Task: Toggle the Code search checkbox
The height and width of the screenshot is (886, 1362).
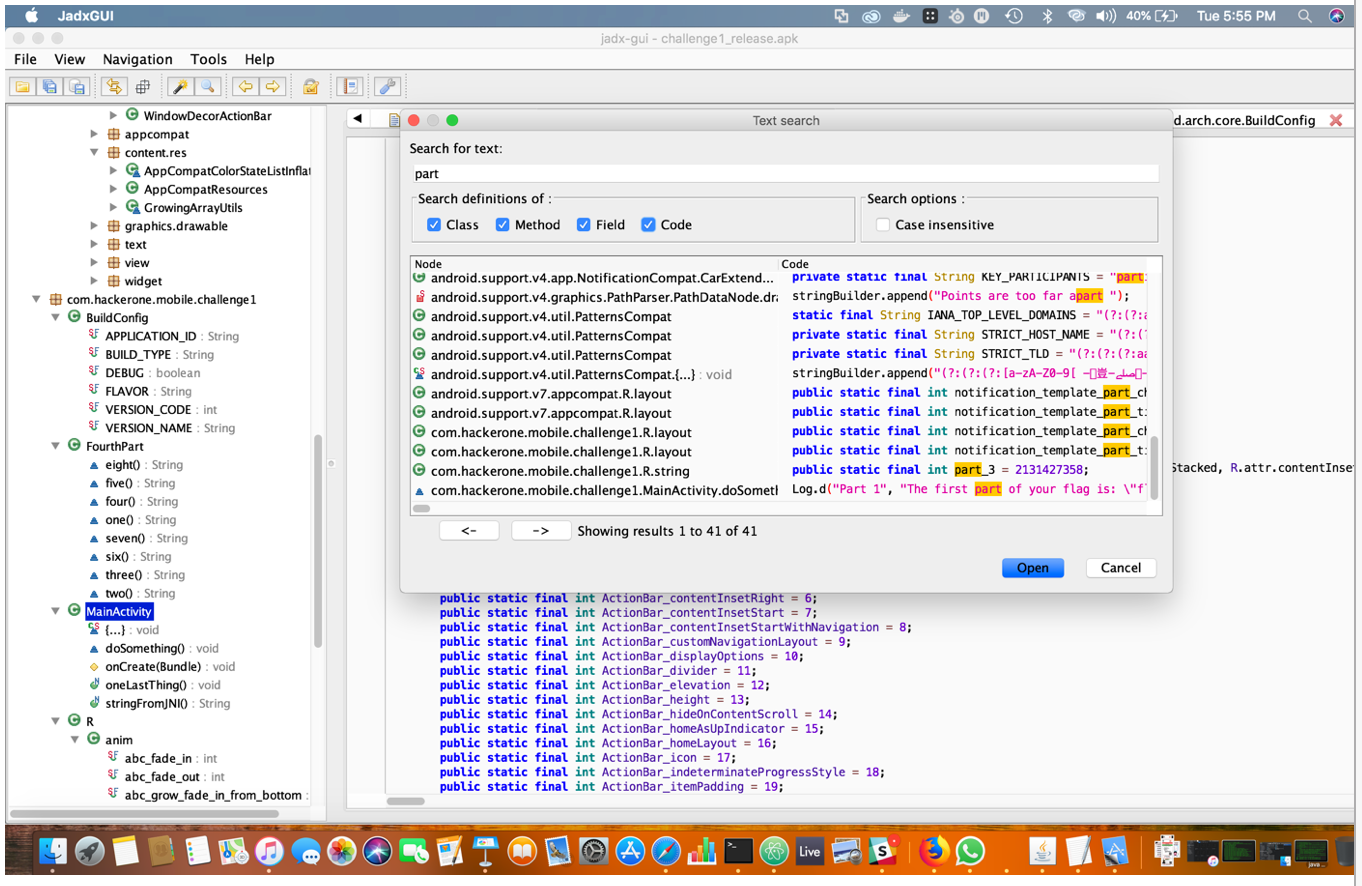Action: [648, 225]
